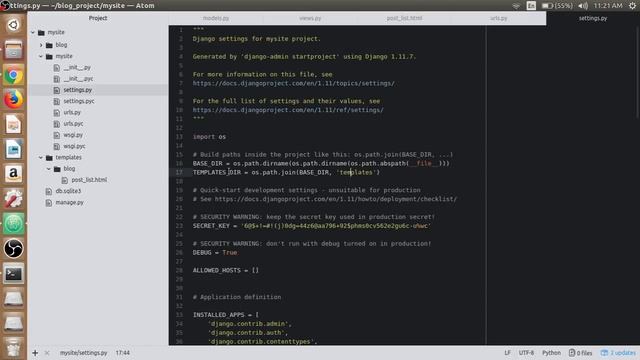Select settings.py in the tree
The image size is (640, 360).
[x=78, y=90]
